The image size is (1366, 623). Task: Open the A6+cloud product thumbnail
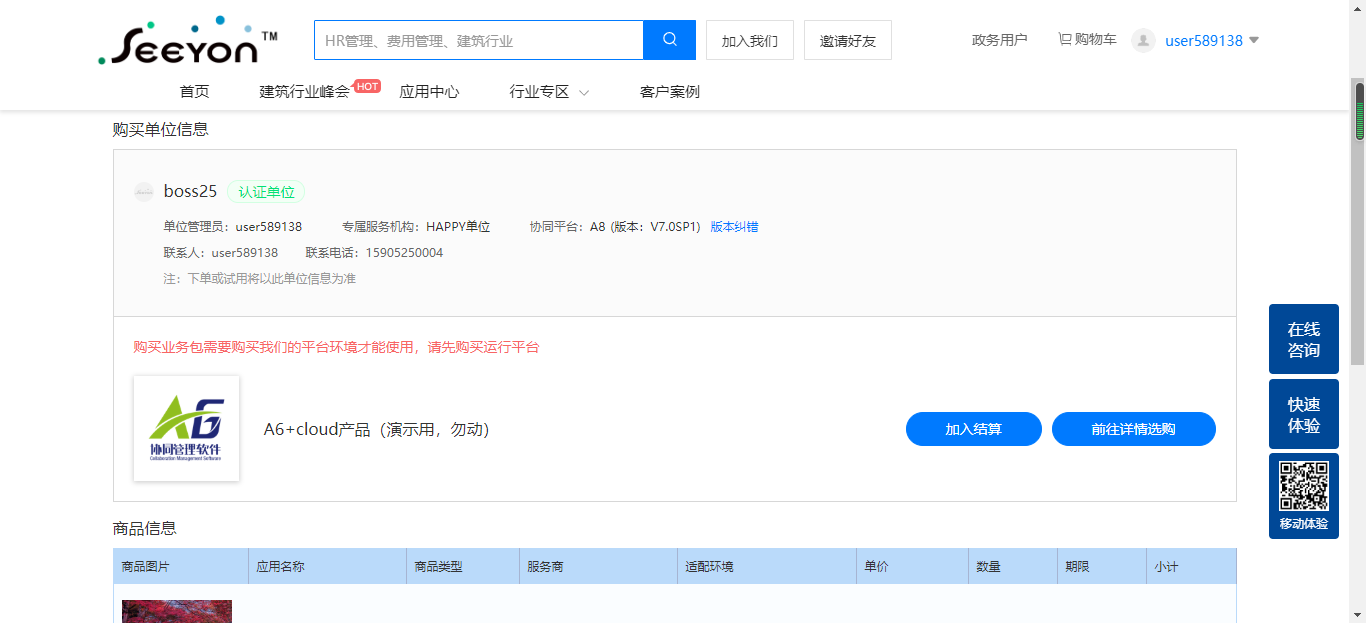click(x=187, y=429)
